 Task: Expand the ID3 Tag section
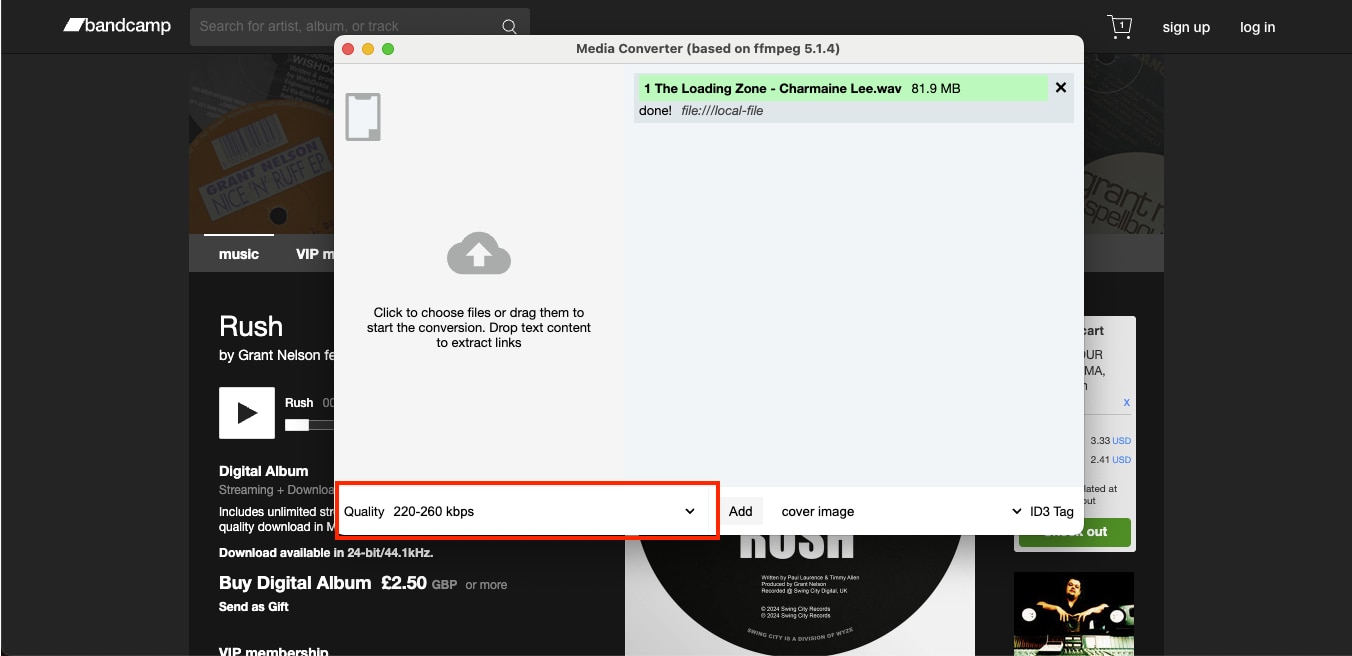(x=1050, y=511)
